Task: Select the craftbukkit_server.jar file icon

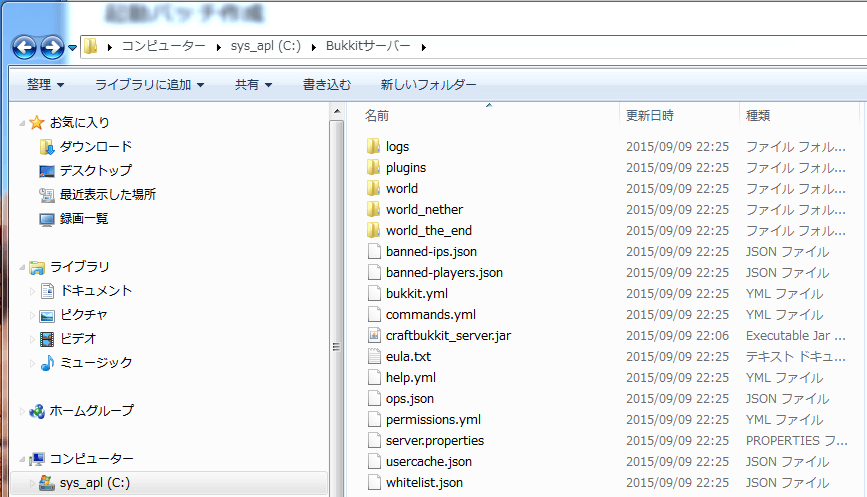Action: point(374,335)
